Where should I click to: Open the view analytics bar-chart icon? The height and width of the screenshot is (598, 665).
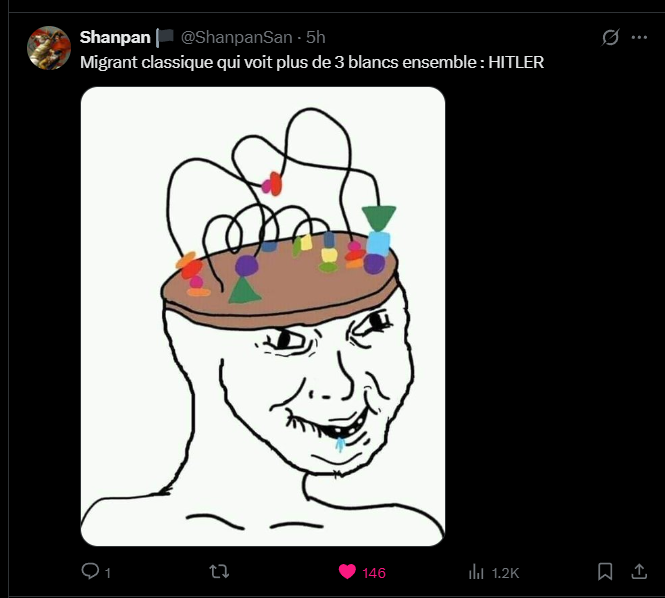476,572
